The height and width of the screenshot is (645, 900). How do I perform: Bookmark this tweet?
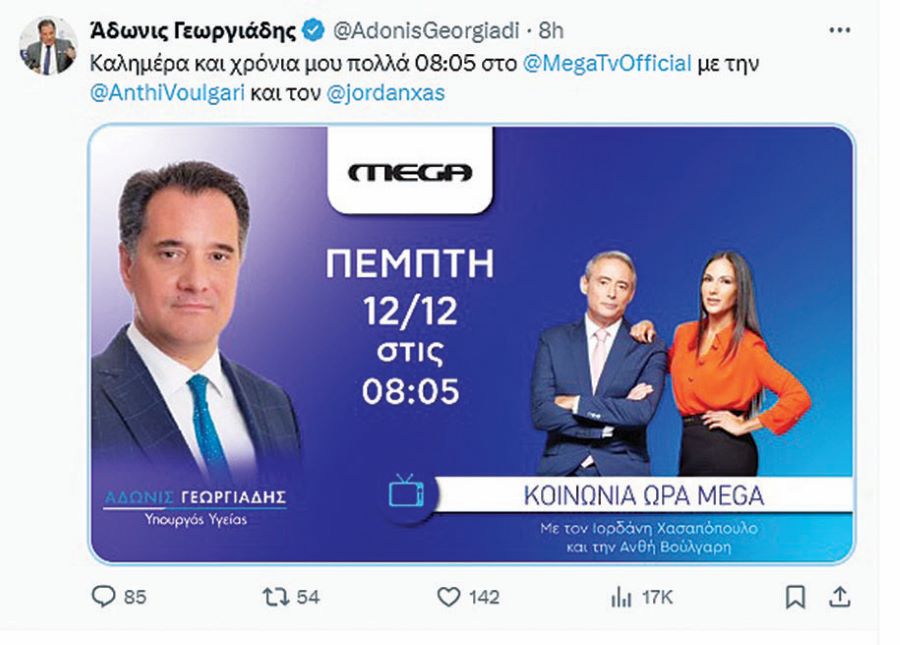point(795,597)
